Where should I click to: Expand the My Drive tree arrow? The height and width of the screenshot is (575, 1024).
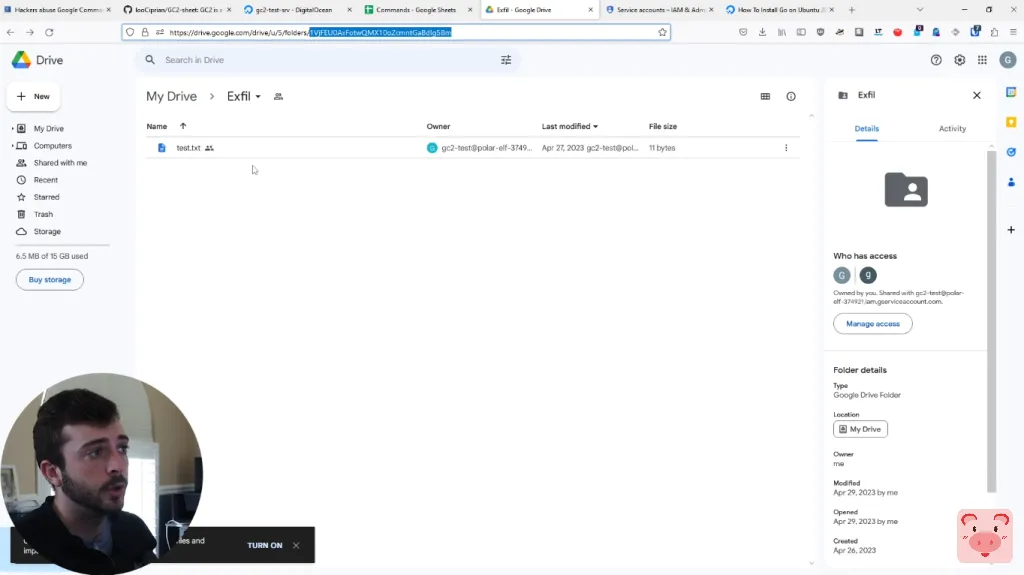click(12, 129)
